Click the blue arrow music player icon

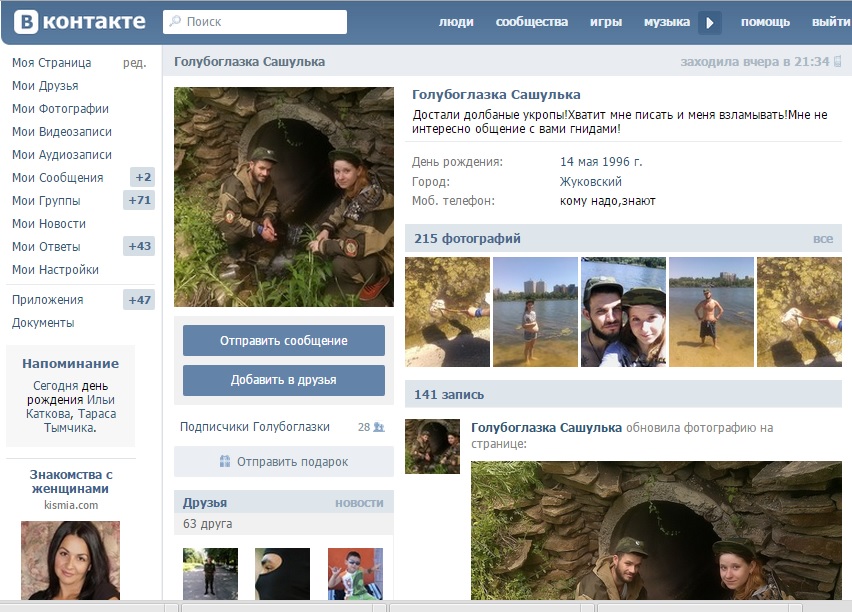coord(710,19)
